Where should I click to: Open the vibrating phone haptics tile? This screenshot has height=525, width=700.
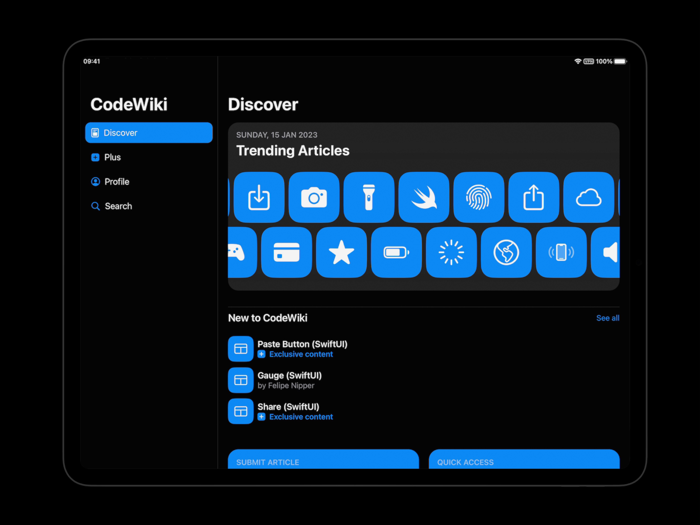tap(561, 252)
